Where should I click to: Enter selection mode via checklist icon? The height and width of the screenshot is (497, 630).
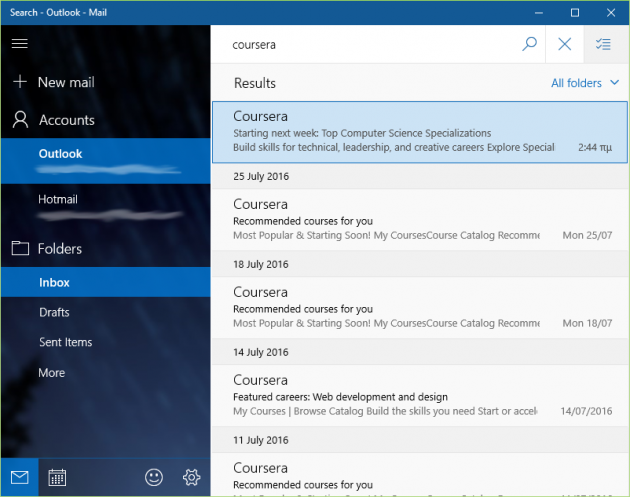pos(603,44)
